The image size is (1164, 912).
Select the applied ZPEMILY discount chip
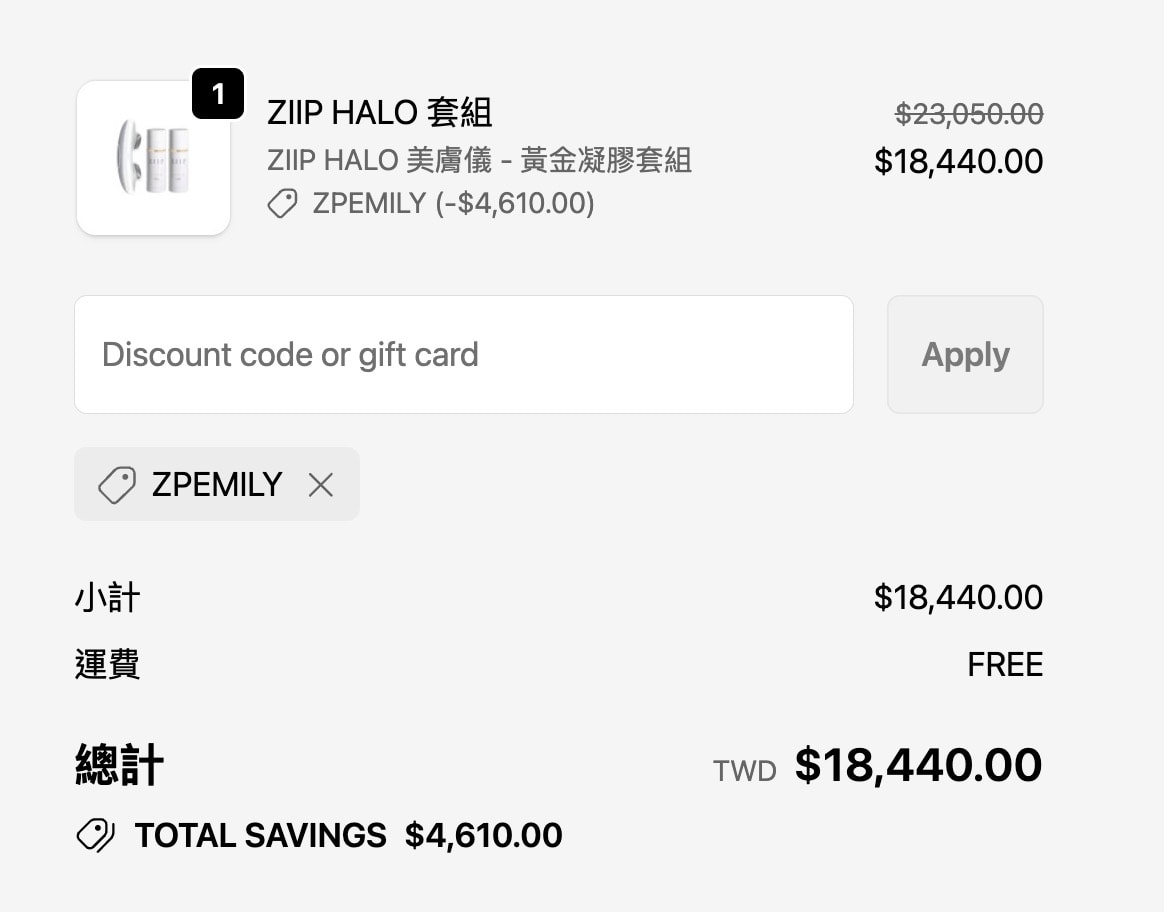(x=217, y=484)
